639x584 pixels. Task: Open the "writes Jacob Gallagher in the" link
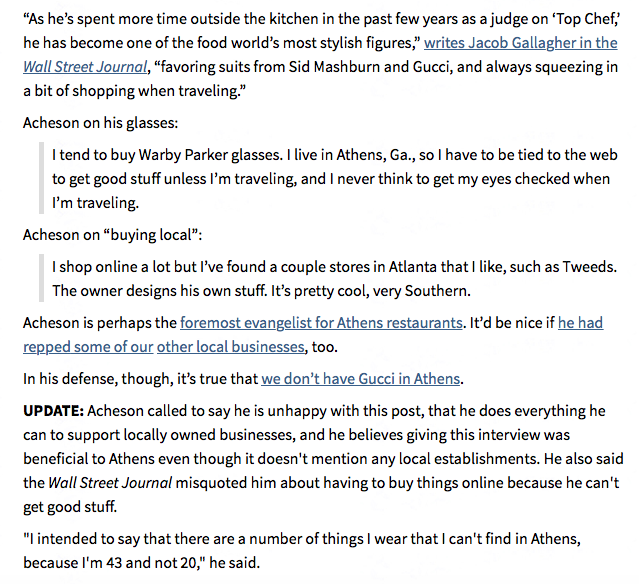tap(520, 43)
